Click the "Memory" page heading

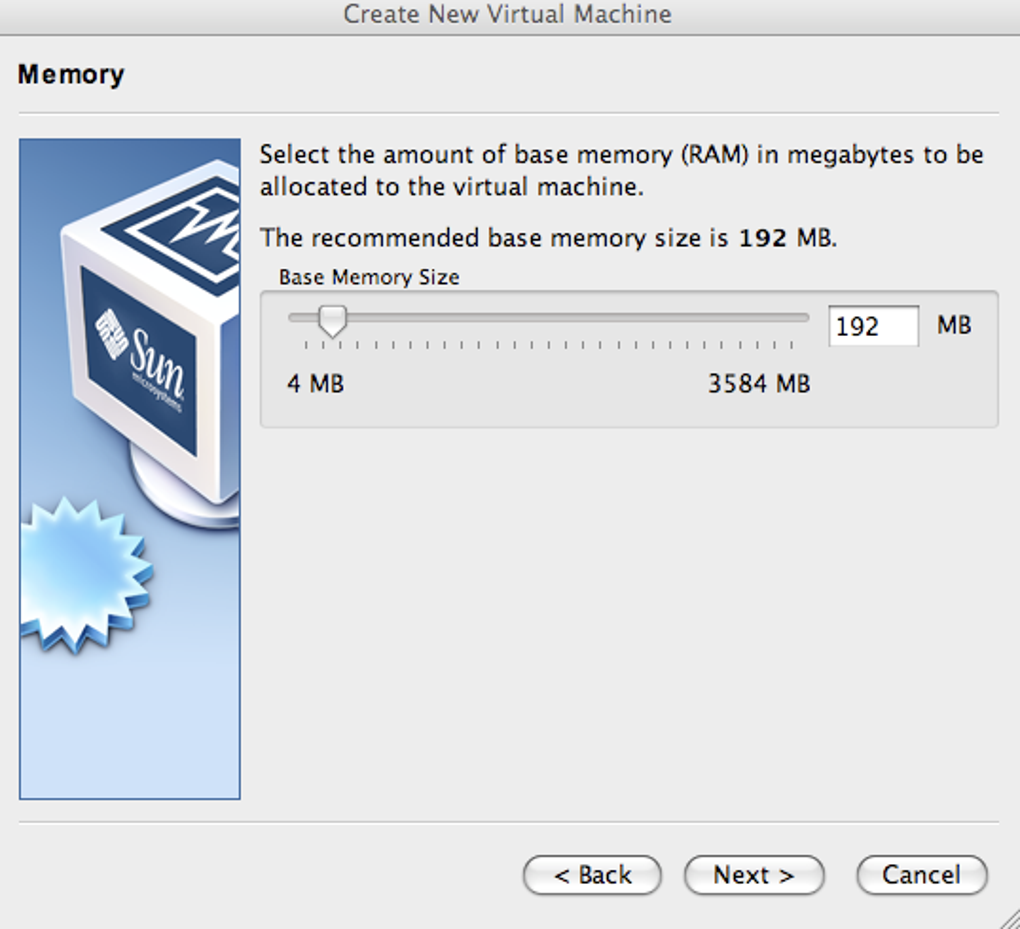[71, 75]
